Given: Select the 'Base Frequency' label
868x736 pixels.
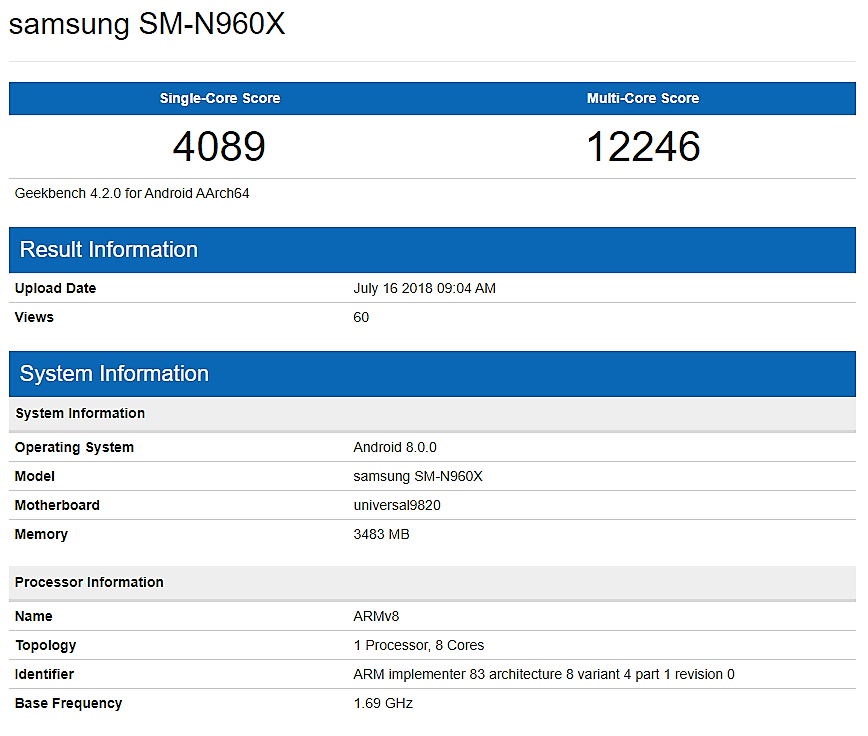Looking at the screenshot, I should pyautogui.click(x=68, y=703).
